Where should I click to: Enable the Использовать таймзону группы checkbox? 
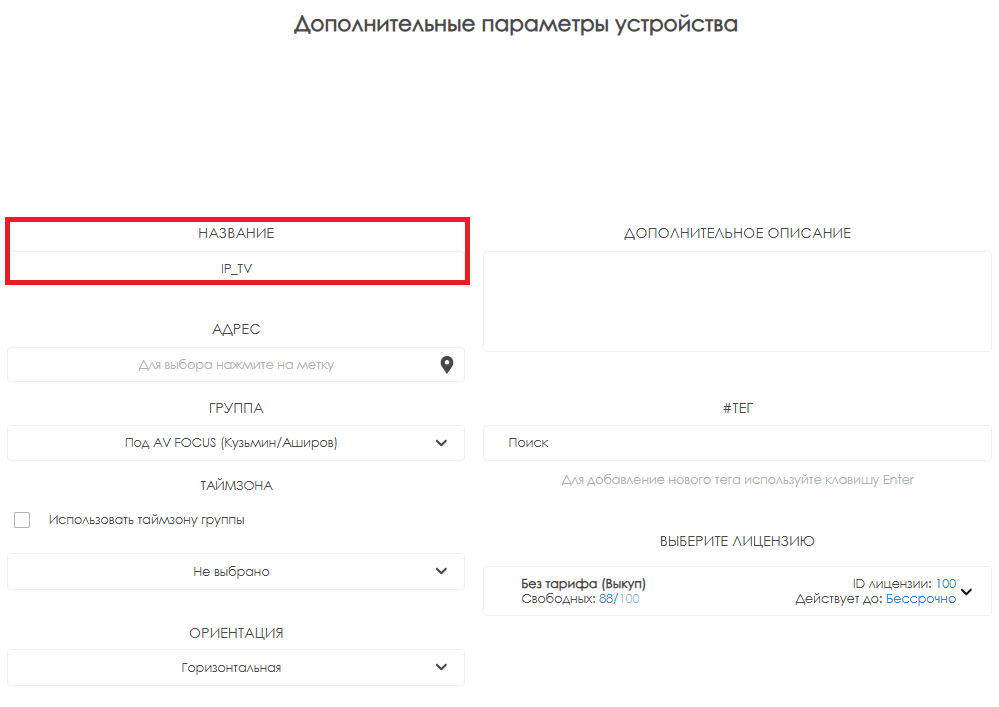tap(22, 520)
